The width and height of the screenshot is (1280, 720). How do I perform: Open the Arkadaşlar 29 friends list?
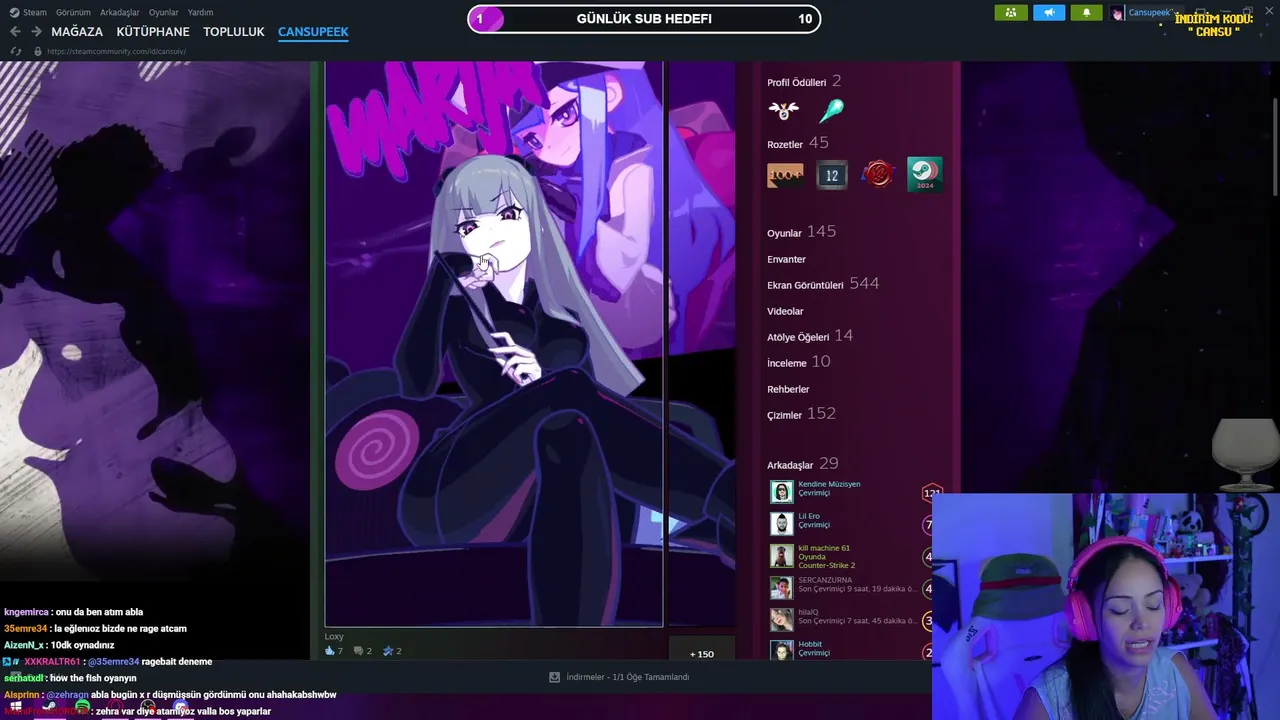803,464
